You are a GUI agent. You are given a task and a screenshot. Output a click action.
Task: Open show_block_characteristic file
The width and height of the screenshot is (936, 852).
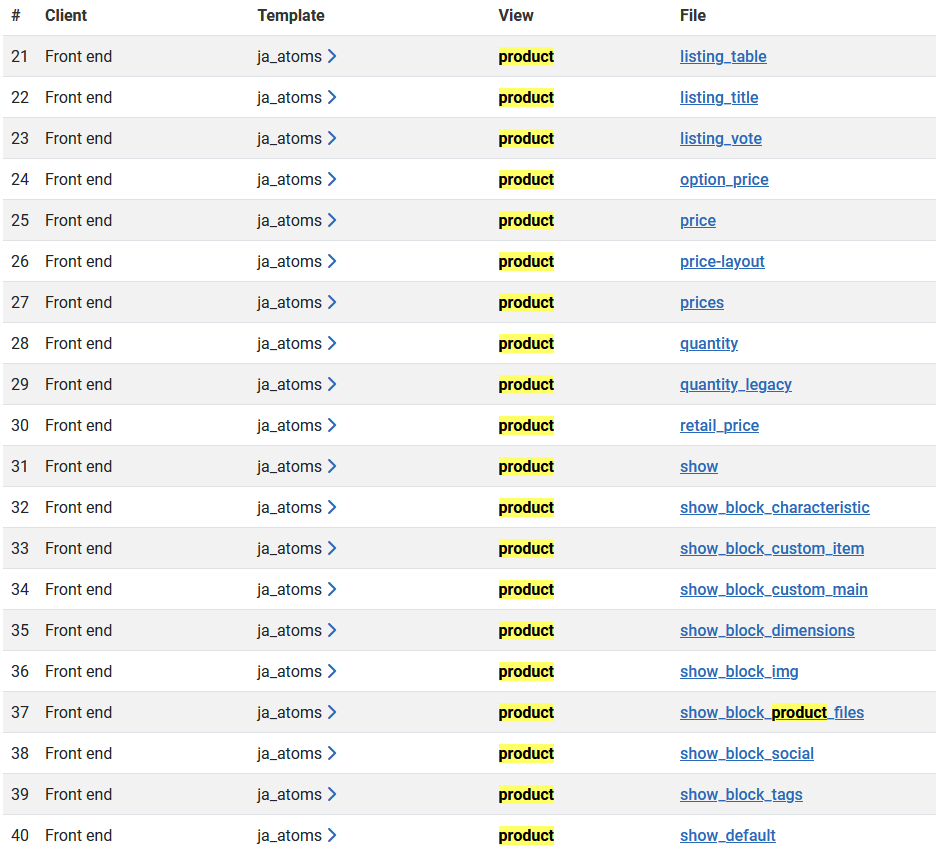(774, 507)
